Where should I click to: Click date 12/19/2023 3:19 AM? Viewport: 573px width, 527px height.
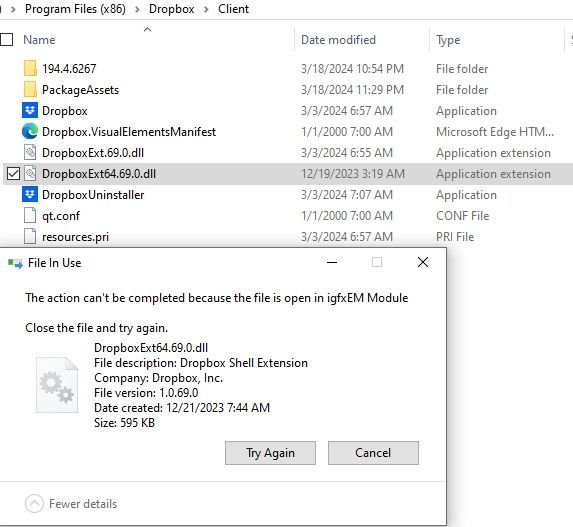point(353,174)
